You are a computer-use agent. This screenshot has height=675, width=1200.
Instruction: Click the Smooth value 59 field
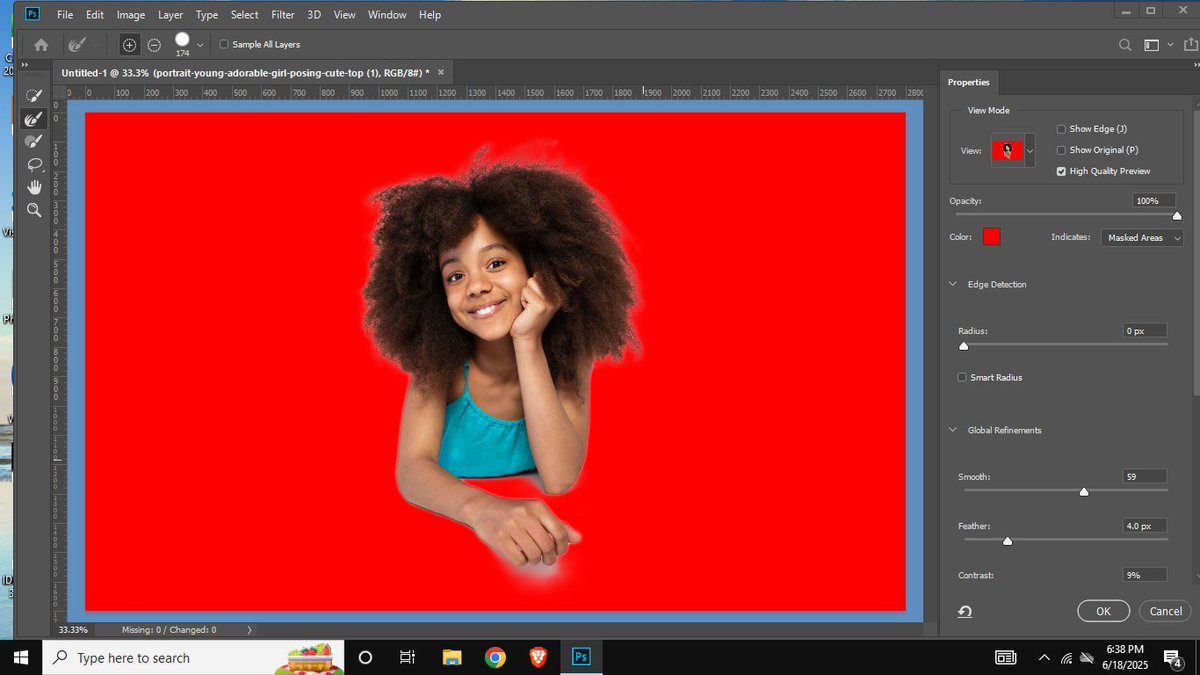pos(1145,477)
